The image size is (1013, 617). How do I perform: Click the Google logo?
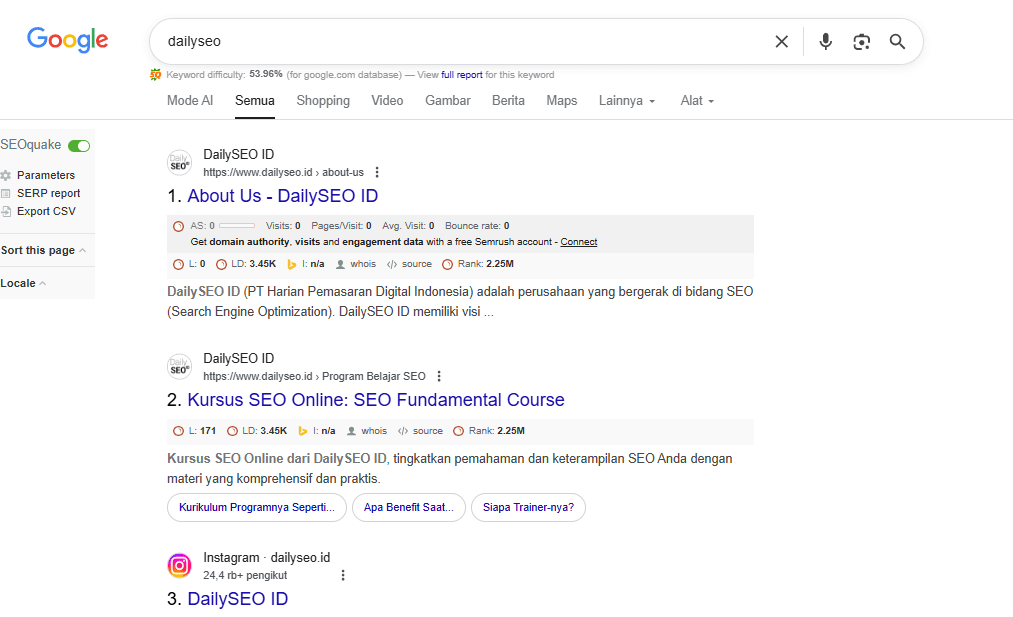click(x=67, y=40)
